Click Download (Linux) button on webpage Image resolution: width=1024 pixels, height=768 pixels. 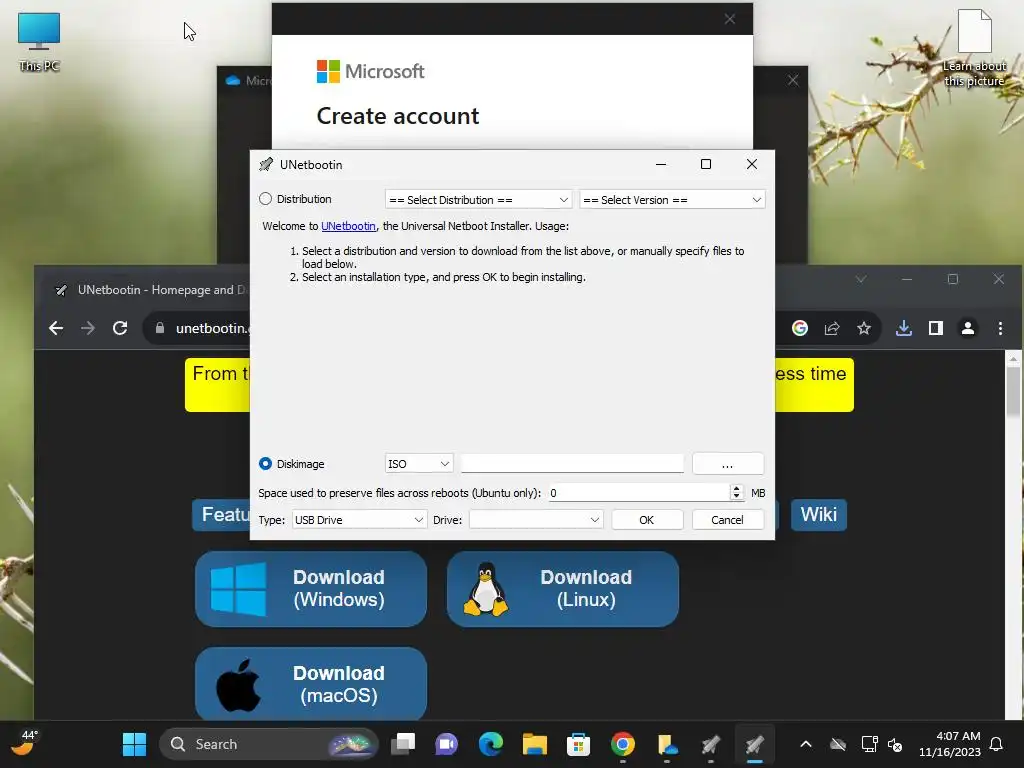point(563,588)
